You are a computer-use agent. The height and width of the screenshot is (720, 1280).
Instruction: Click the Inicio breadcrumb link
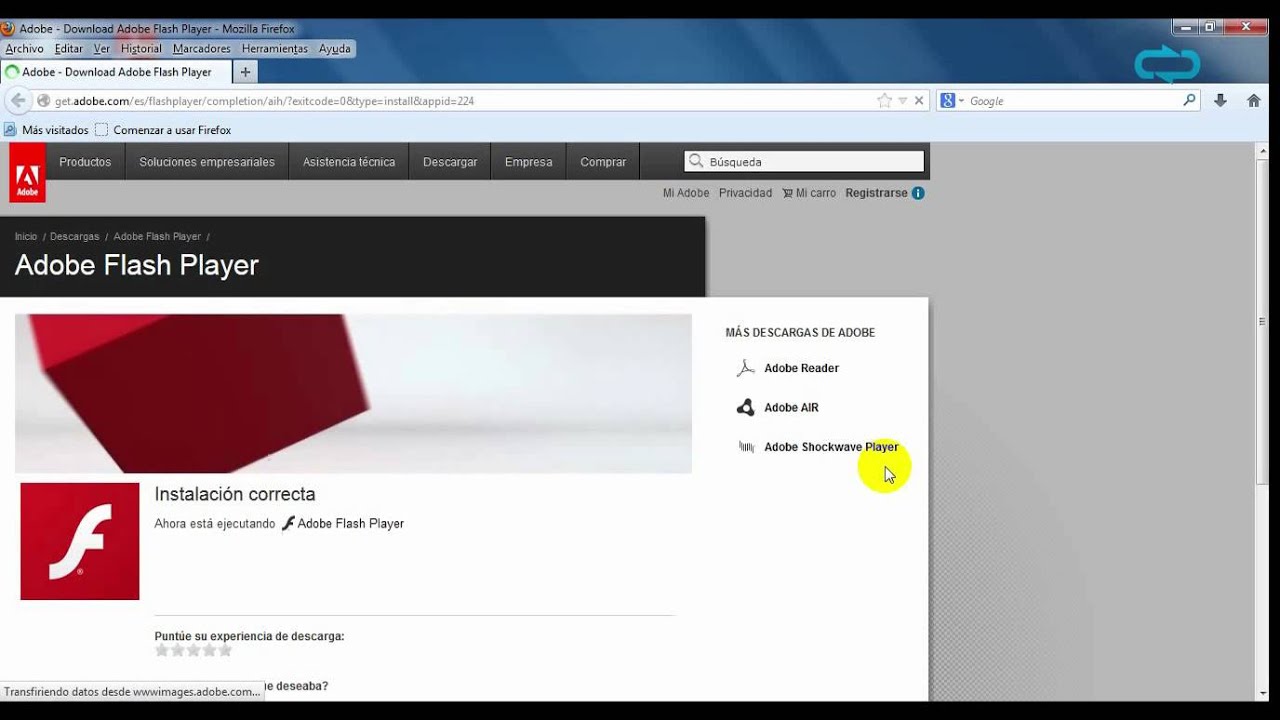click(x=26, y=237)
